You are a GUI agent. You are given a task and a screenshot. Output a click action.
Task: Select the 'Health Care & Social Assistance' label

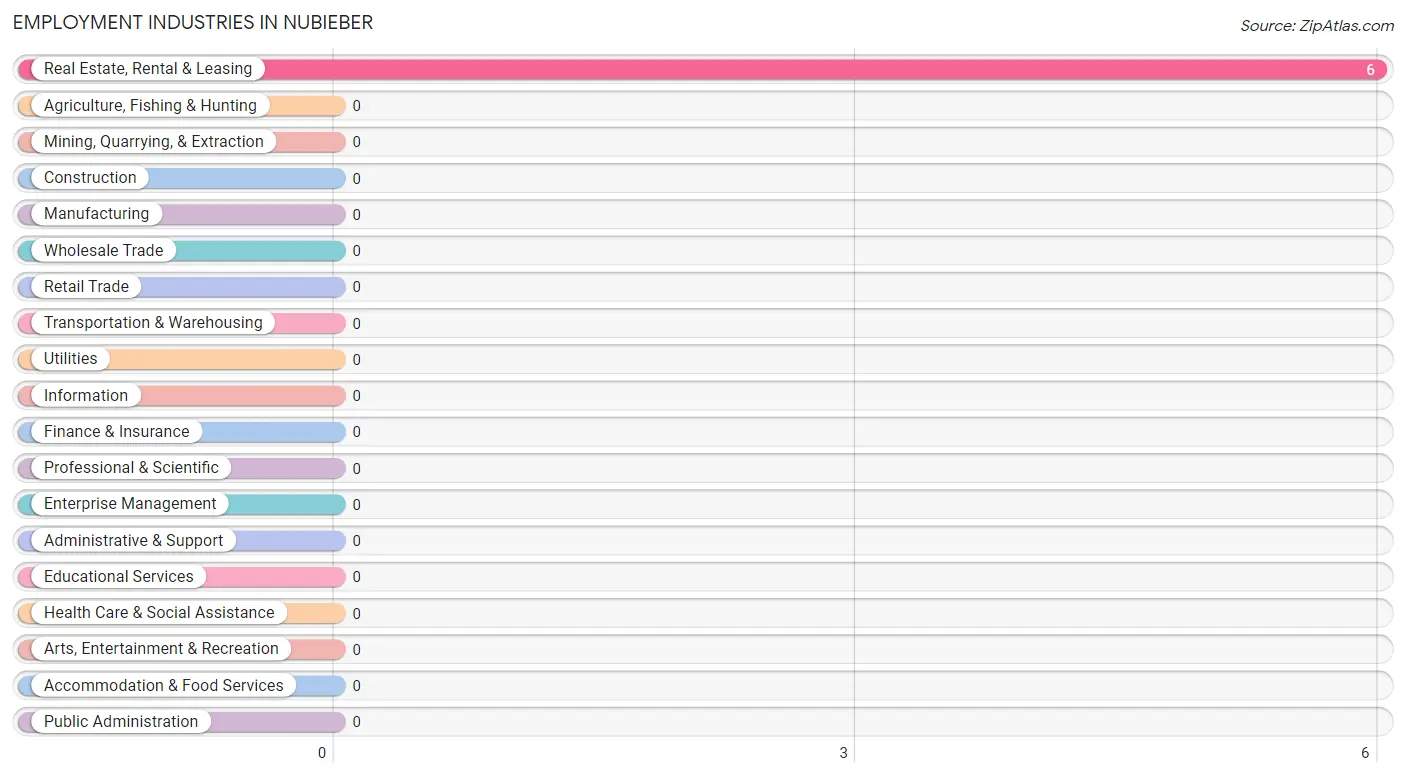(x=159, y=613)
